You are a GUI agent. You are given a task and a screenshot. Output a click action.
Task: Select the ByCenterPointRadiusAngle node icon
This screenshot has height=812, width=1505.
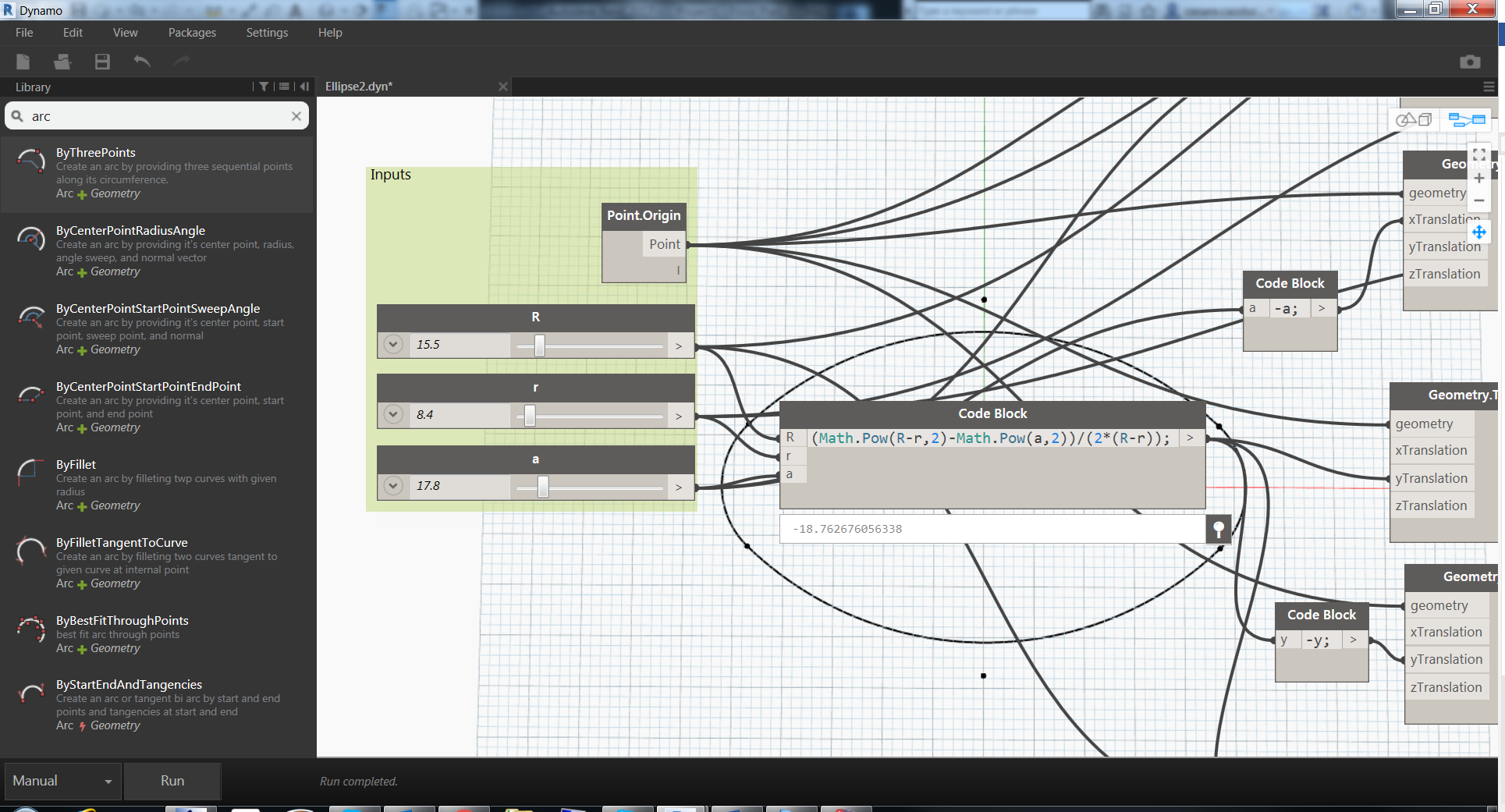coord(31,239)
